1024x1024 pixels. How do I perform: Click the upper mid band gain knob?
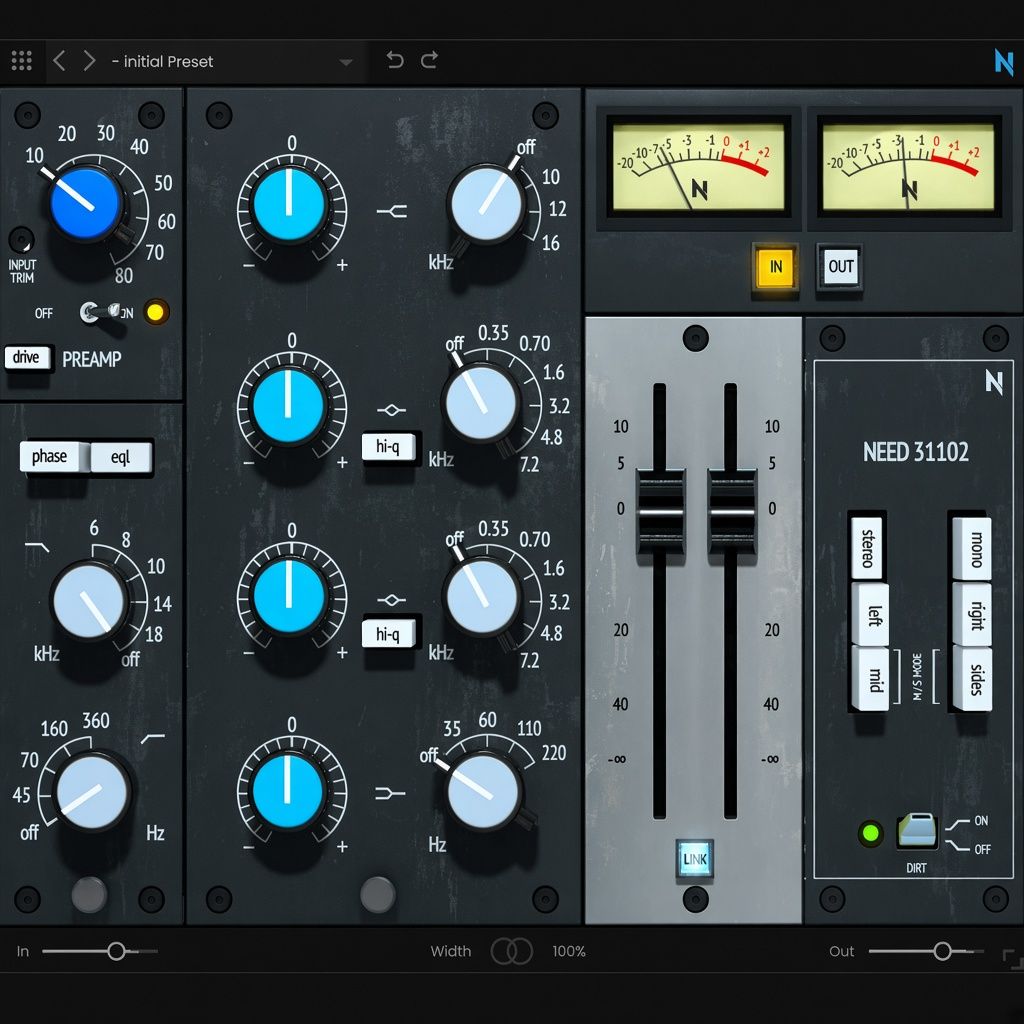(289, 405)
